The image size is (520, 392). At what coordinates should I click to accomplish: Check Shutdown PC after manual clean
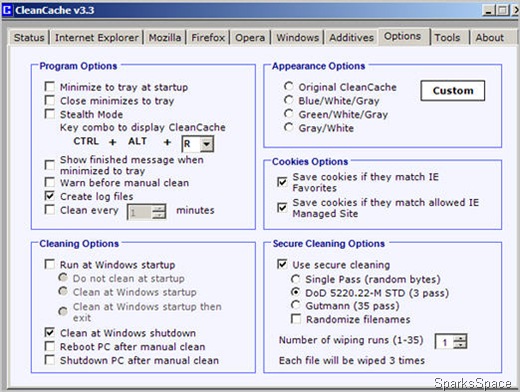[x=50, y=360]
